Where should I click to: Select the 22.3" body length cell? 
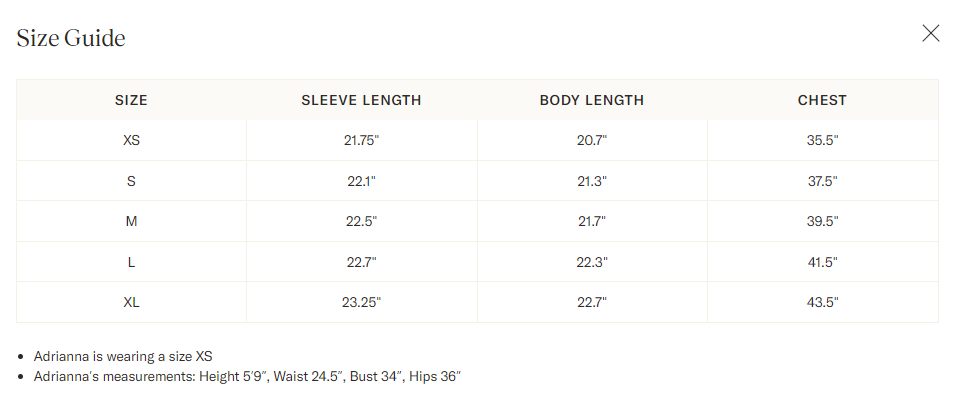point(592,262)
